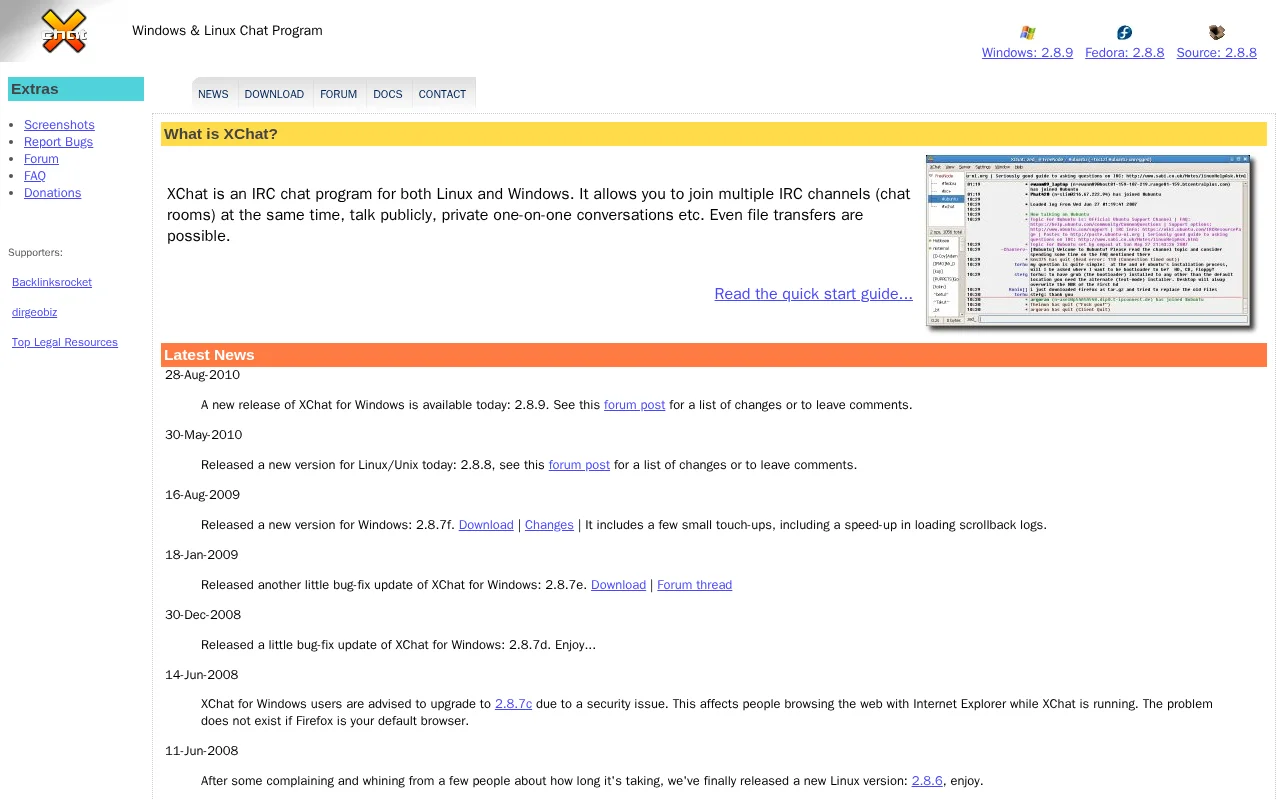Click the Supporters: label
This screenshot has height=800, width=1280.
click(35, 252)
